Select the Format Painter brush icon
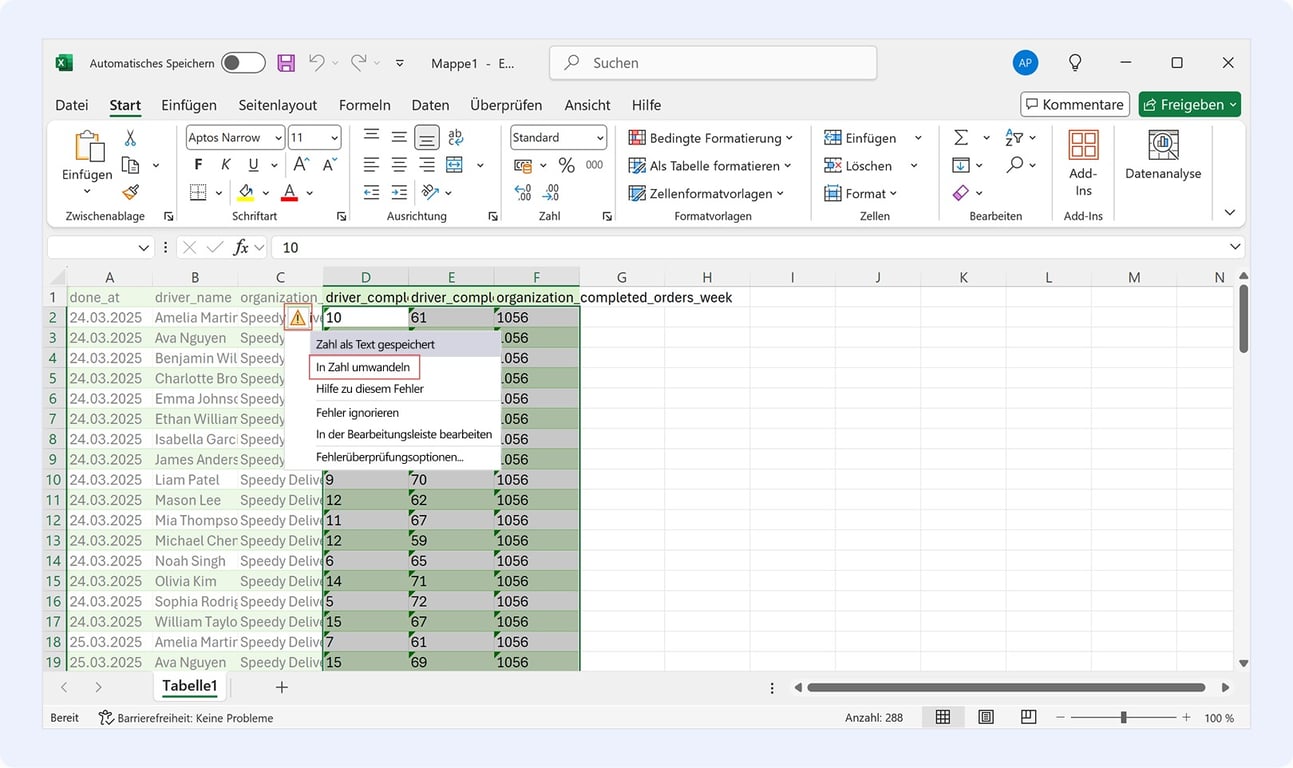This screenshot has width=1293, height=768. [130, 192]
